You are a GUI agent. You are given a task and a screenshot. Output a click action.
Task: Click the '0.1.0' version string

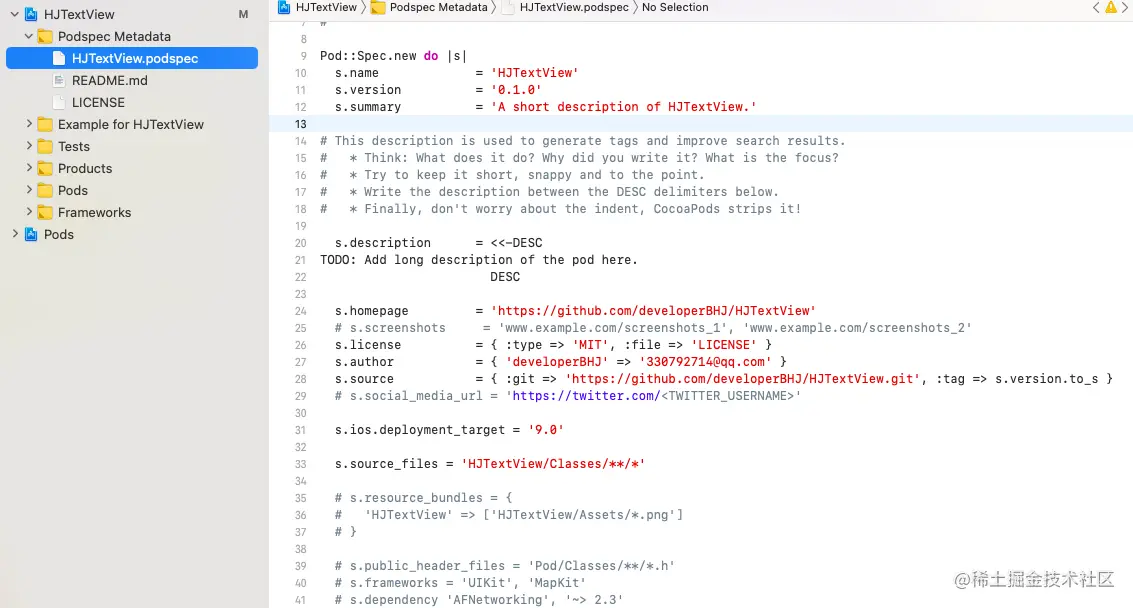coord(516,90)
